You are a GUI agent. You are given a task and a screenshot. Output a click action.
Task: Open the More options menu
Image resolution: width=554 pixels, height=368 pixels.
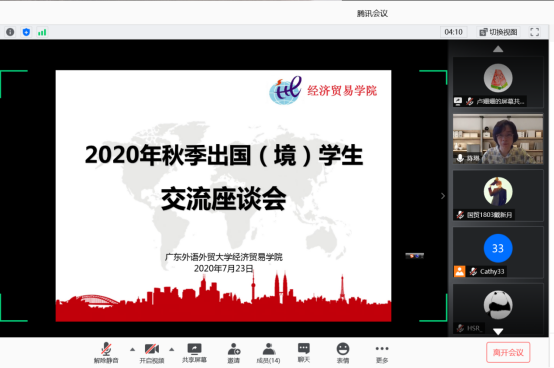pos(382,352)
